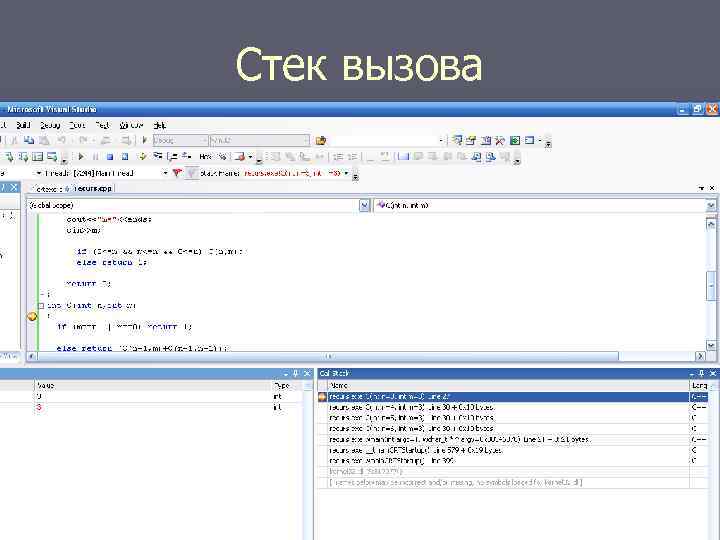
Task: Open the editor tab list arrow
Action: tap(702, 188)
